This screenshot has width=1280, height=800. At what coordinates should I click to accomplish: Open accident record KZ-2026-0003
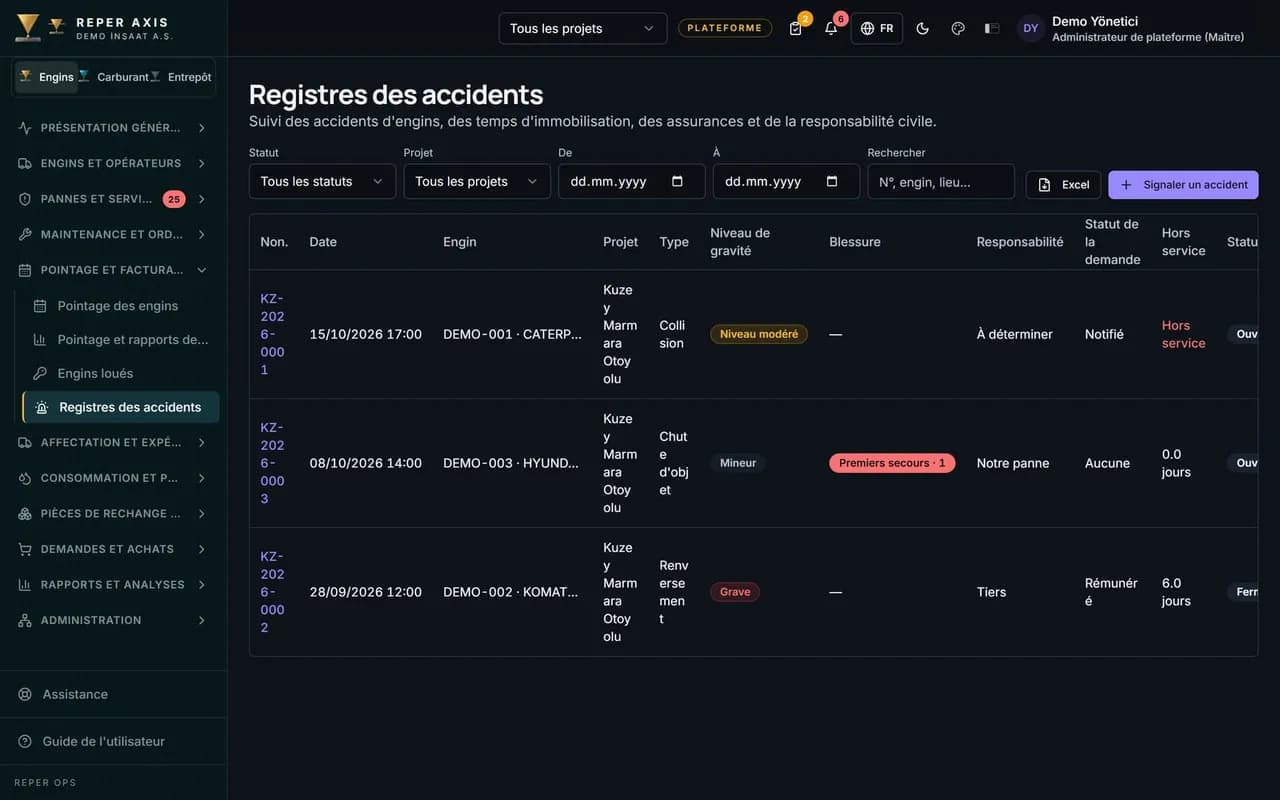point(272,463)
